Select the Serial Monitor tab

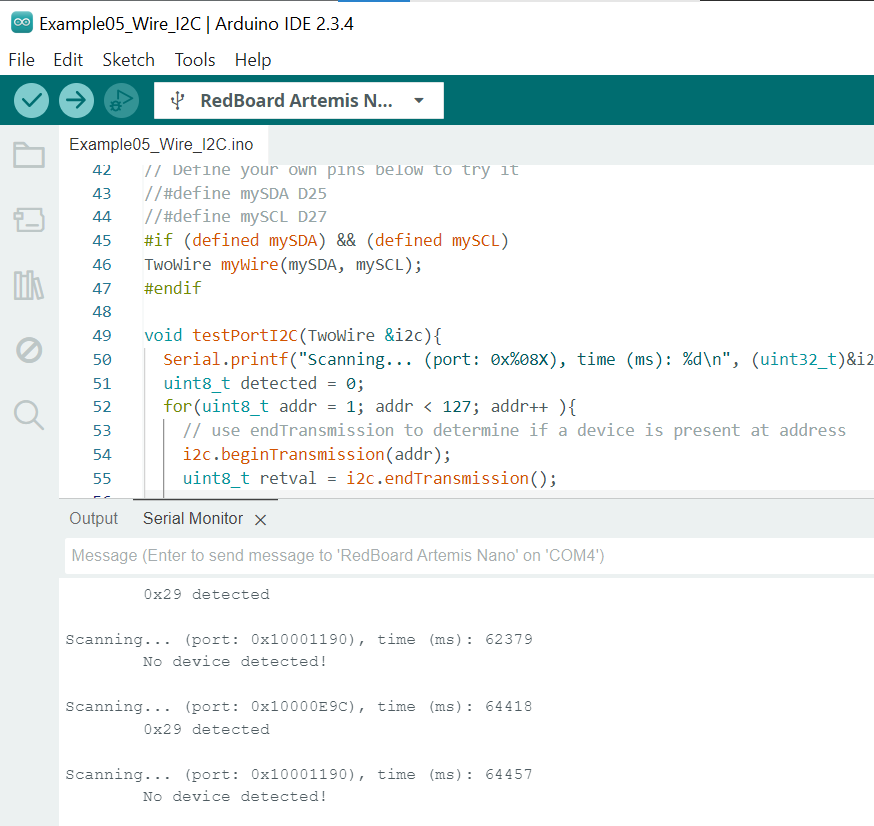click(193, 519)
